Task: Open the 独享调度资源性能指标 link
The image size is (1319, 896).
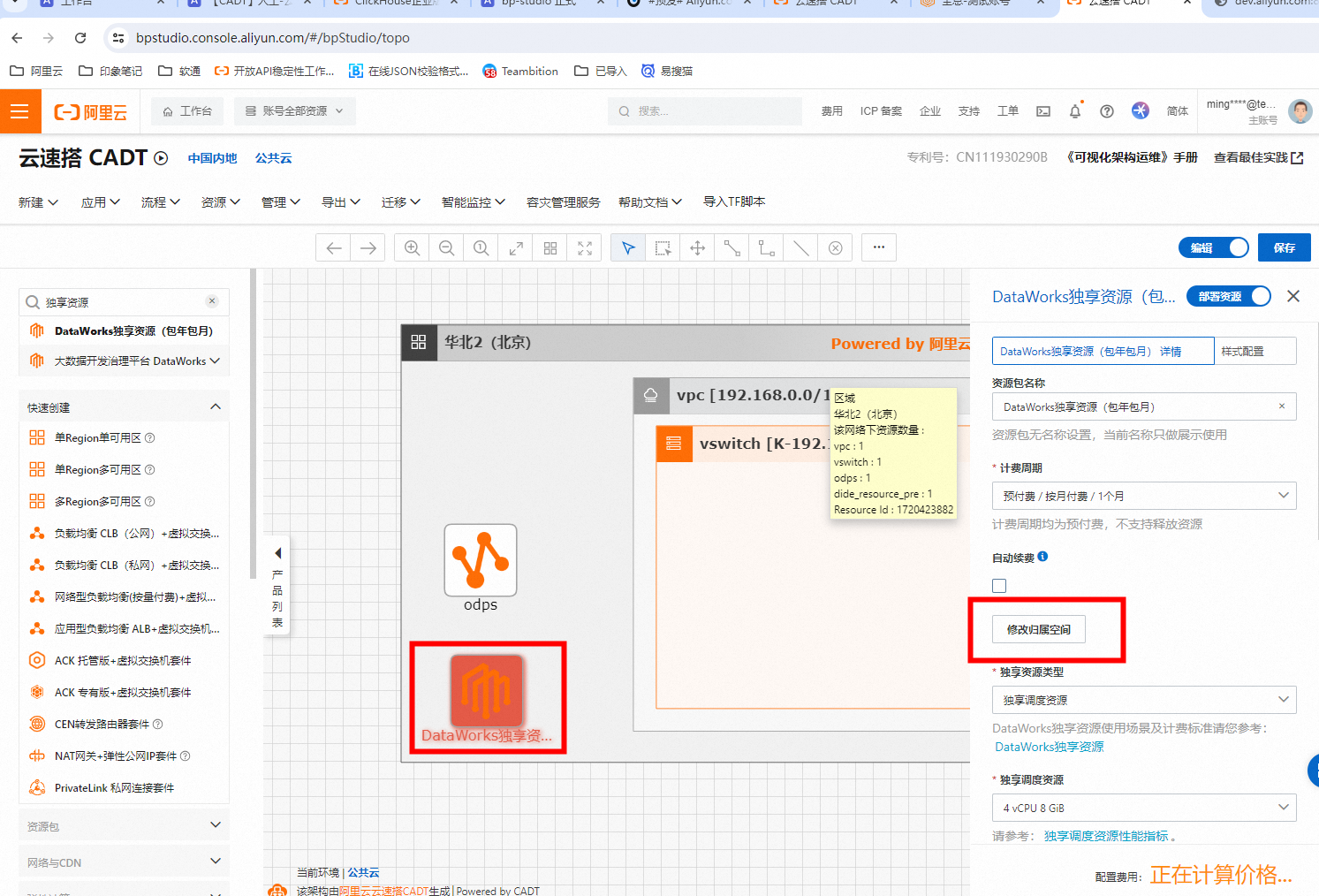Action: (1106, 836)
